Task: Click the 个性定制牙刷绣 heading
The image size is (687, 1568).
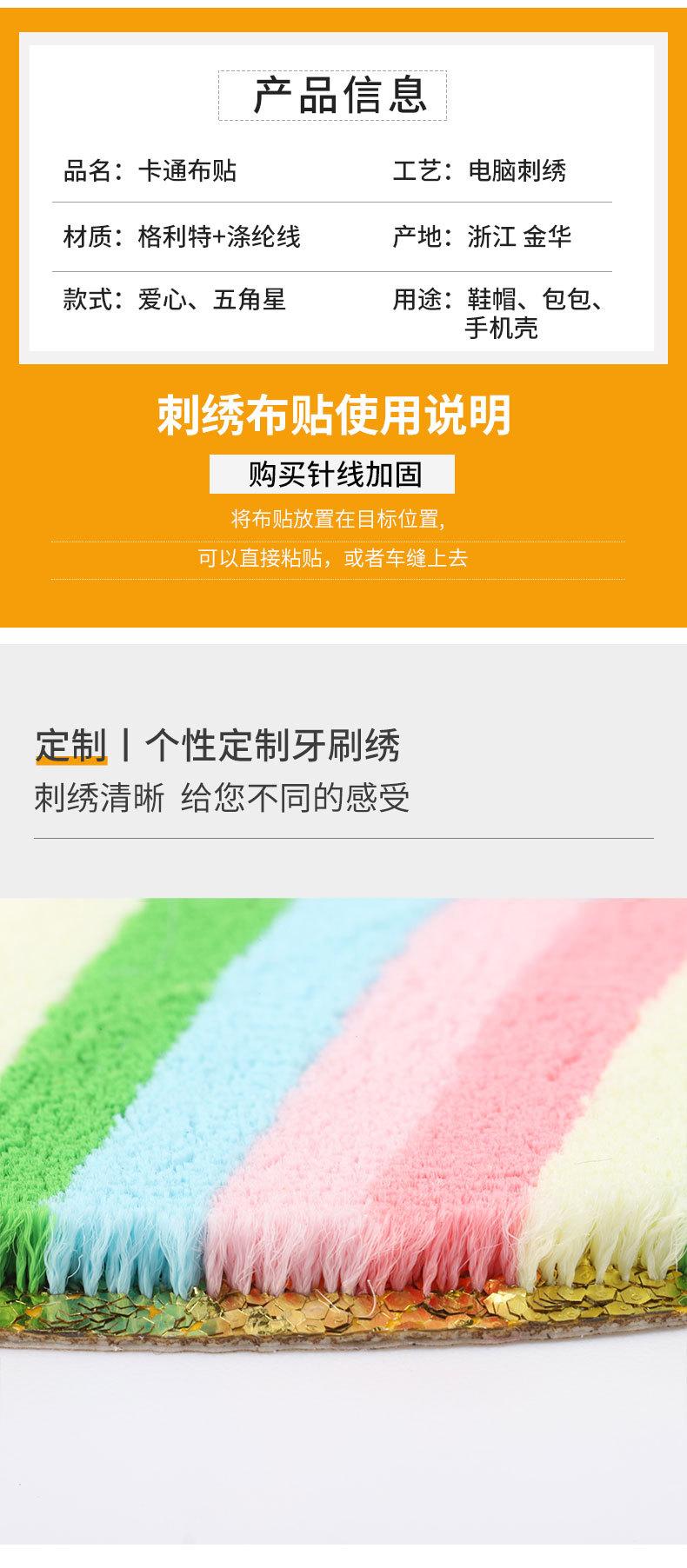Action: pyautogui.click(x=272, y=746)
